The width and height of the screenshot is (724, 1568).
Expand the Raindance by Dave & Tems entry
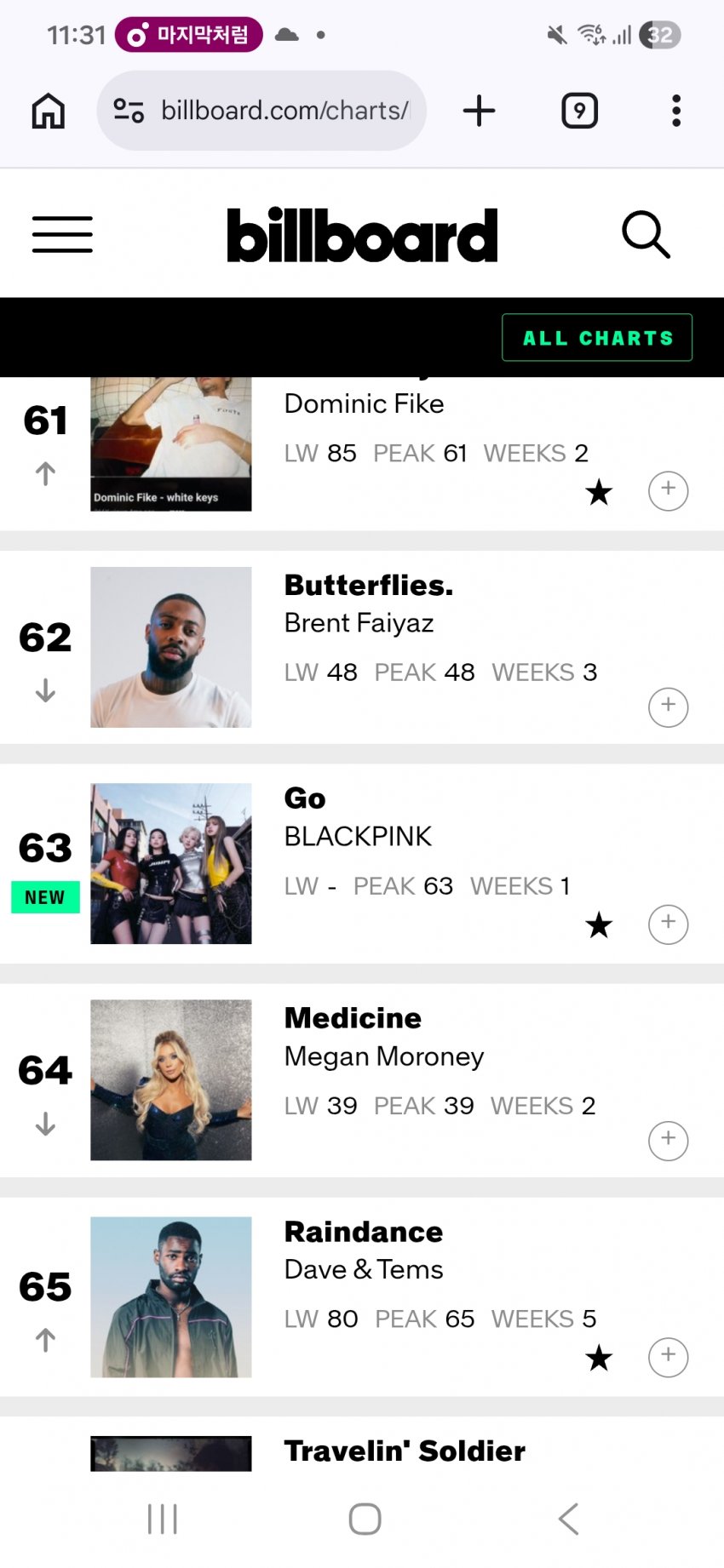coord(668,1357)
